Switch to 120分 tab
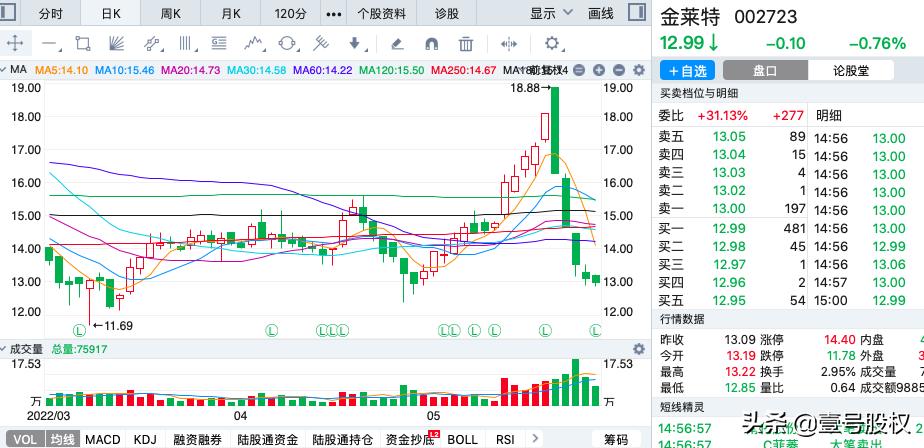 point(291,14)
